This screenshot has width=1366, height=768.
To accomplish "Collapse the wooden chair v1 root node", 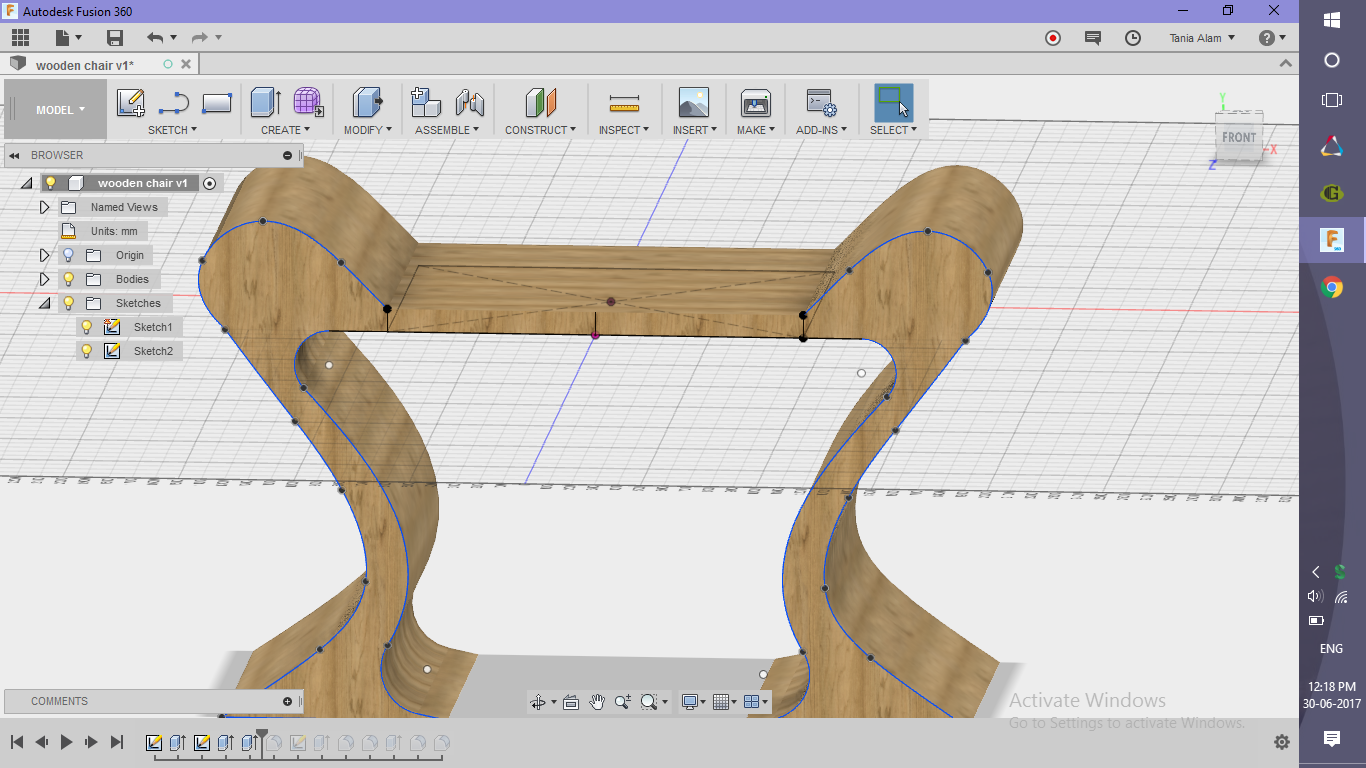I will 26,183.
